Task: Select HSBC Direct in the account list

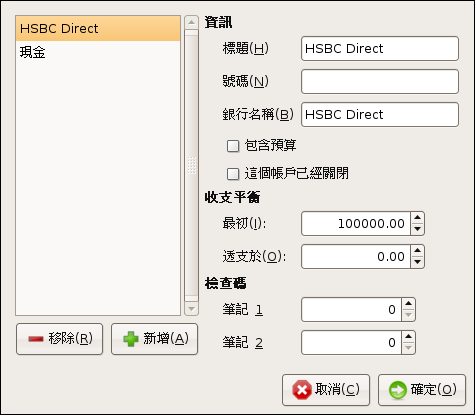Action: coord(98,29)
